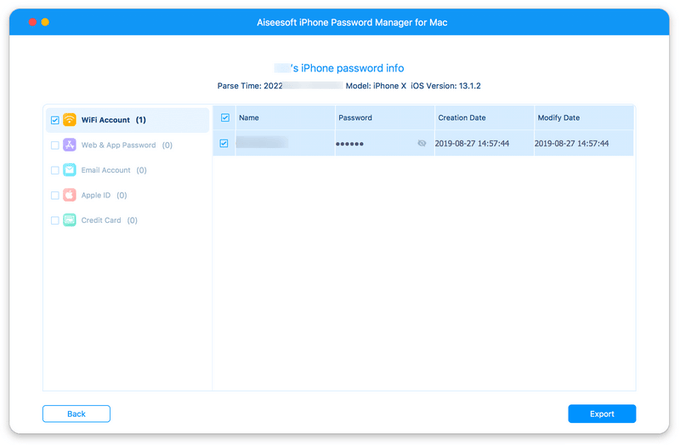This screenshot has height=445, width=680.
Task: Reveal password with the eye icon
Action: 422,144
